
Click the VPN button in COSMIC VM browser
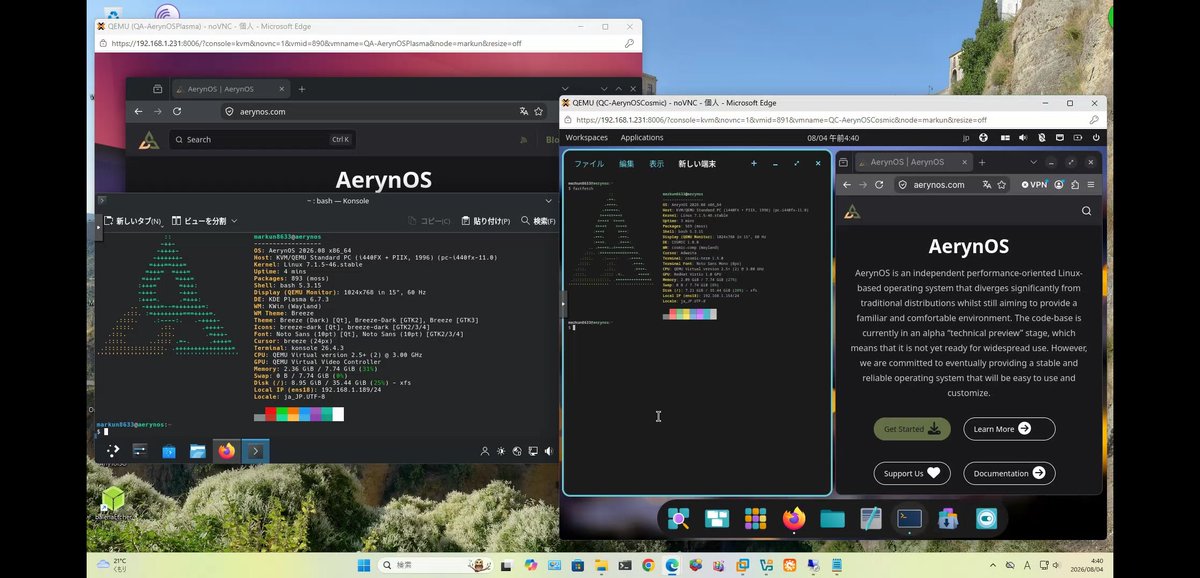point(1034,184)
